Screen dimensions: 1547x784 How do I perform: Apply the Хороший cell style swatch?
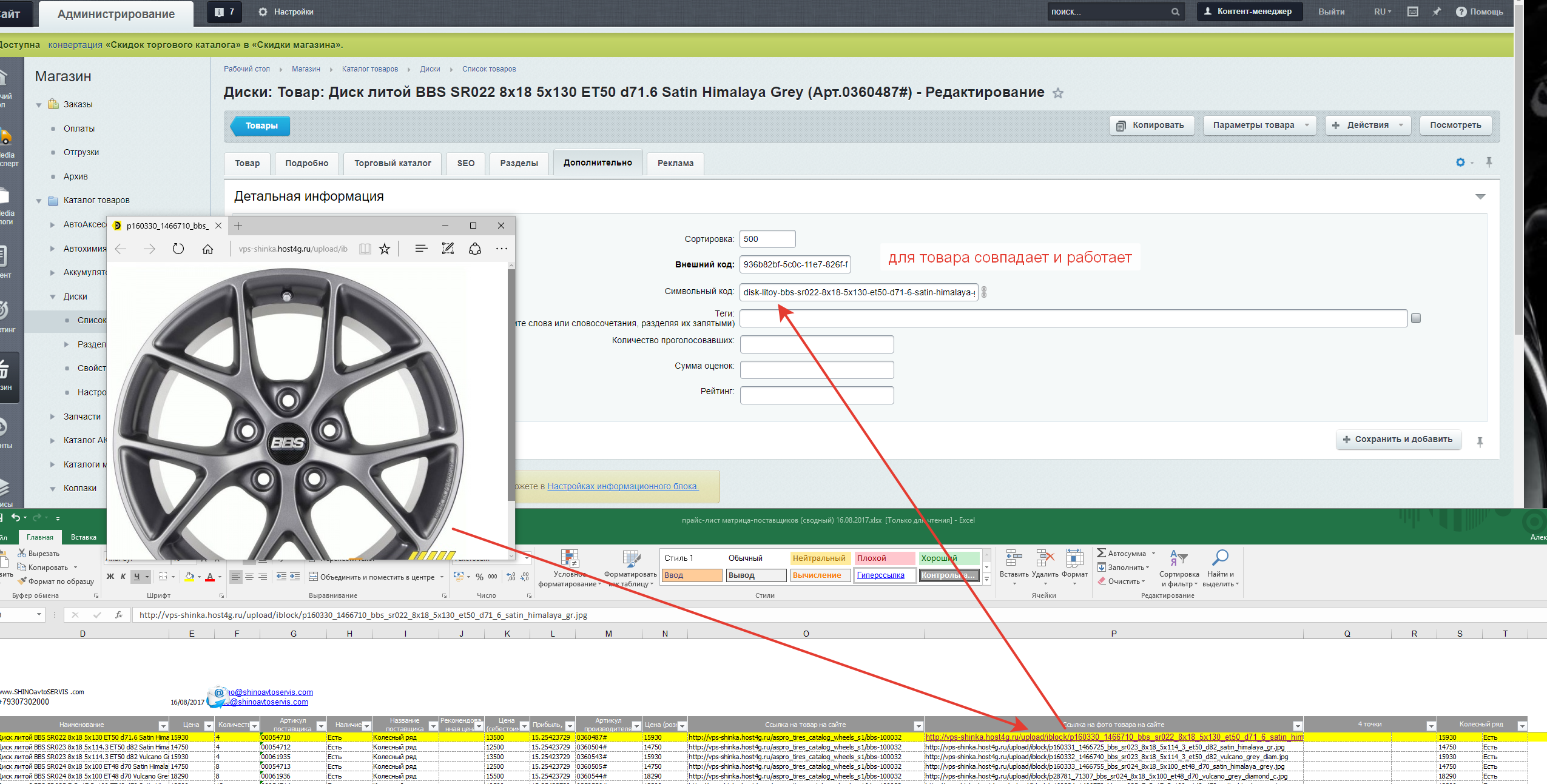pyautogui.click(x=949, y=558)
